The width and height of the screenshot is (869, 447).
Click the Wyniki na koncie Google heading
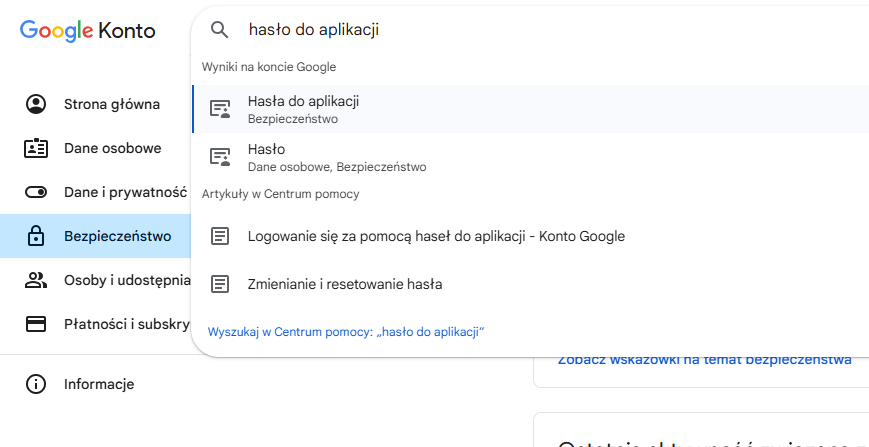[x=269, y=67]
